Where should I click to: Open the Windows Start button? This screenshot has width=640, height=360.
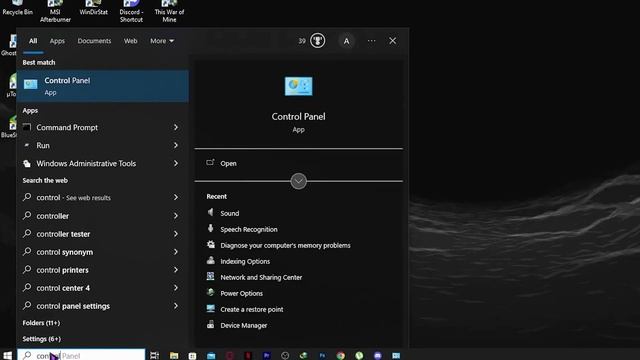(7, 356)
